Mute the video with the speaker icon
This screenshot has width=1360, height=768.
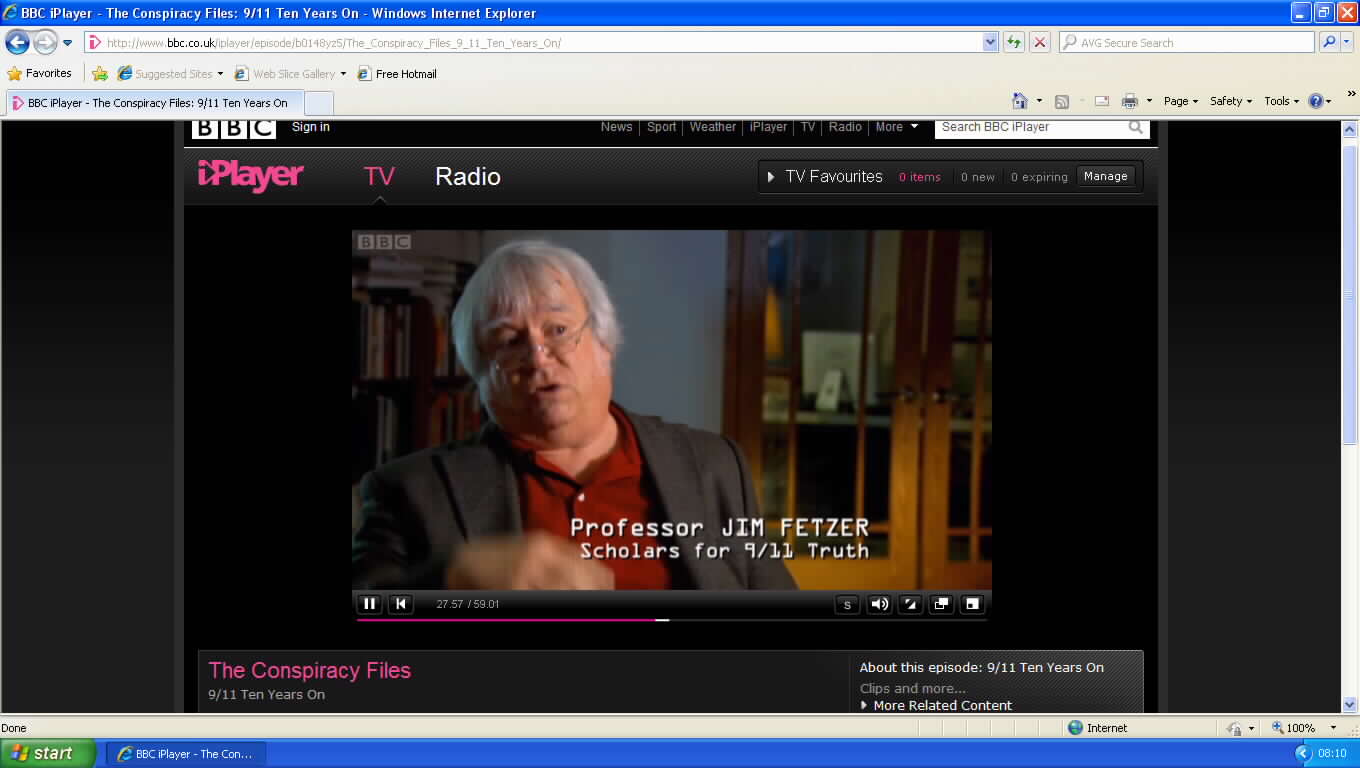879,604
